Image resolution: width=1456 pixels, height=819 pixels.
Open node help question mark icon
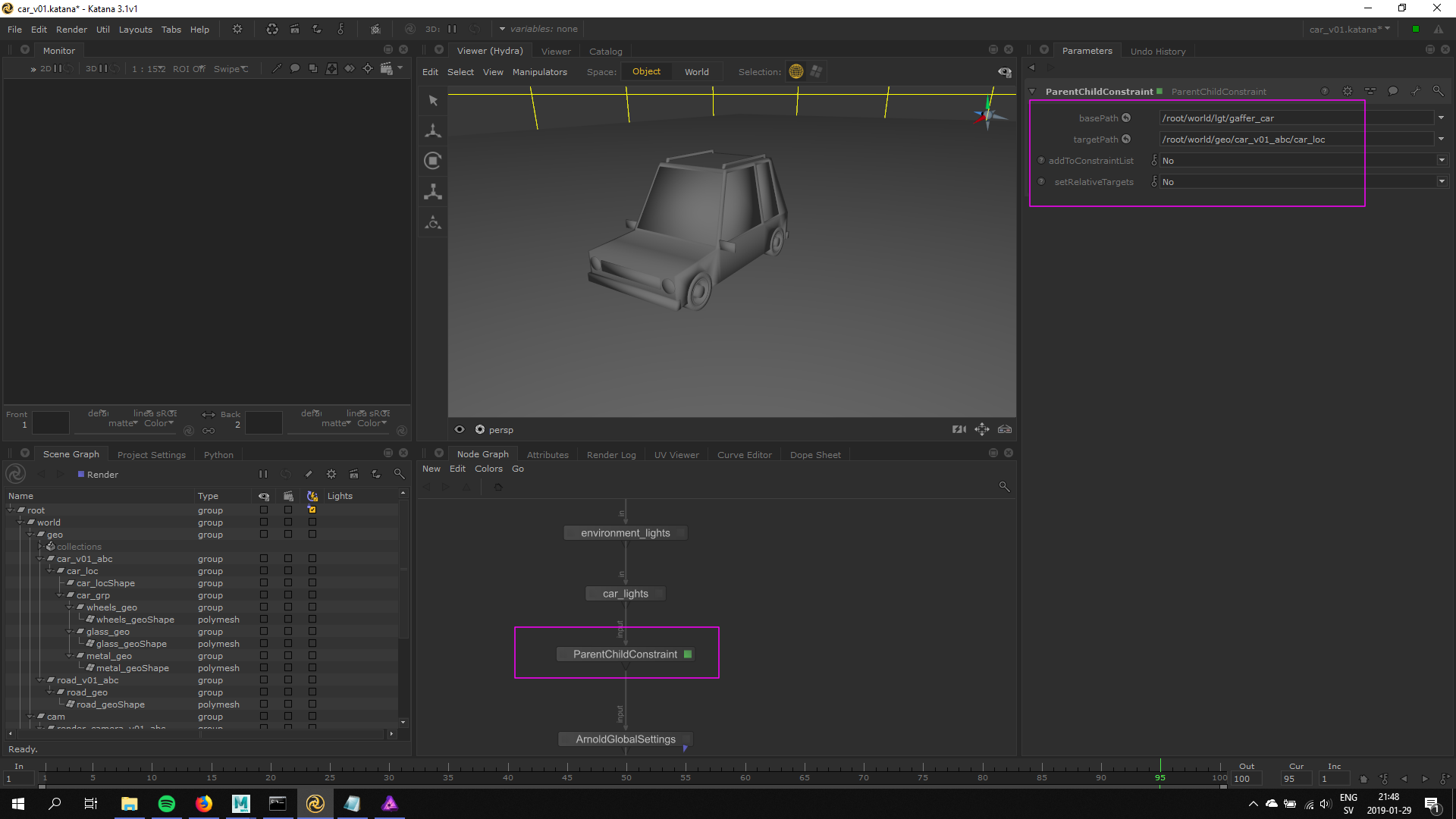[x=1325, y=91]
